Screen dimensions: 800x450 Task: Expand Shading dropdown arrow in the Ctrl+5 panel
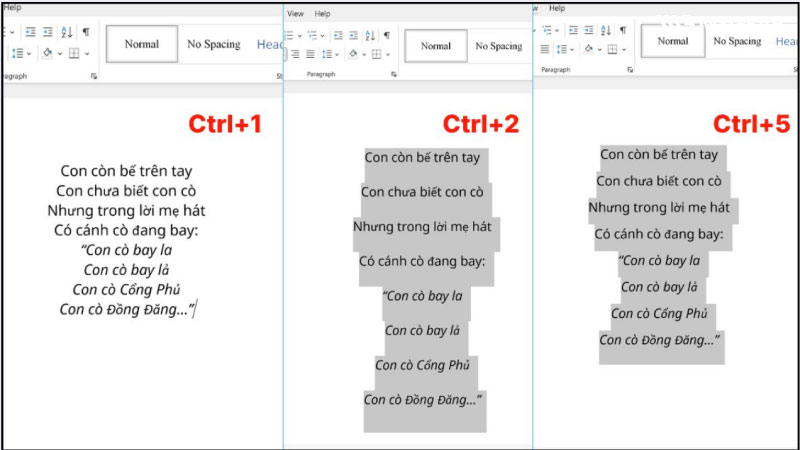click(x=599, y=49)
